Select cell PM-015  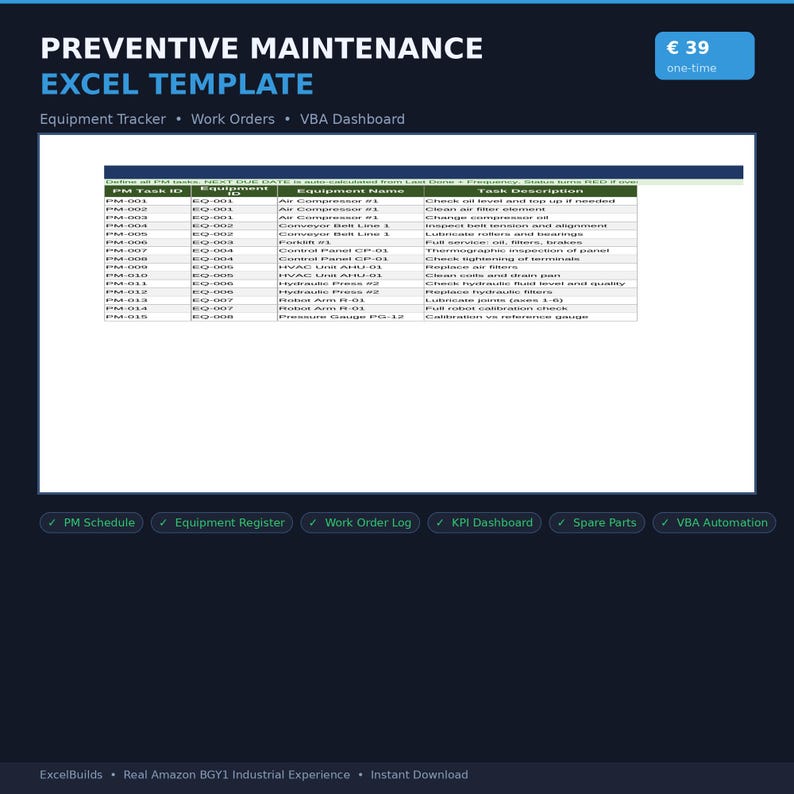pos(147,316)
